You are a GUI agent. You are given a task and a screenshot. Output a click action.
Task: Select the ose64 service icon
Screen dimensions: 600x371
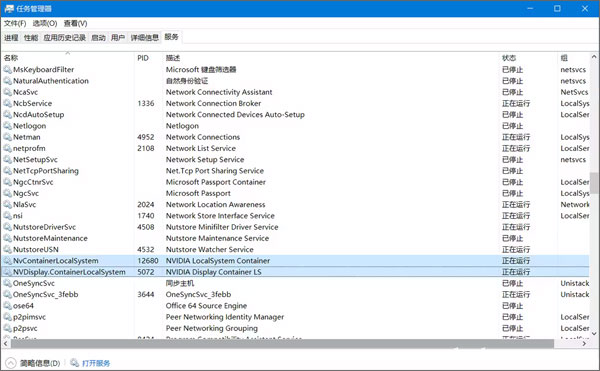pyautogui.click(x=7, y=306)
